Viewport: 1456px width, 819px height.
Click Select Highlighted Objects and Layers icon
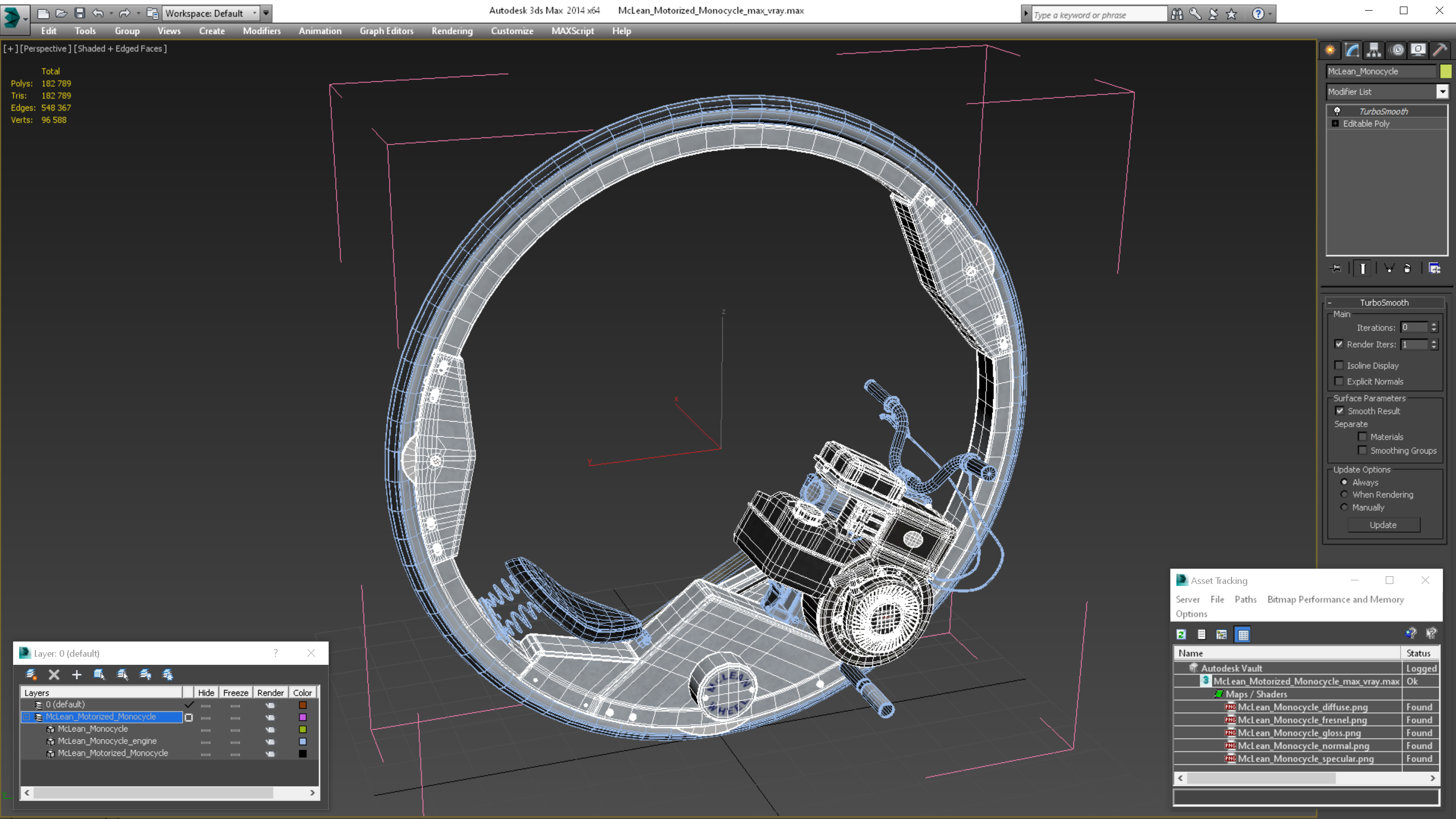pyautogui.click(x=100, y=674)
